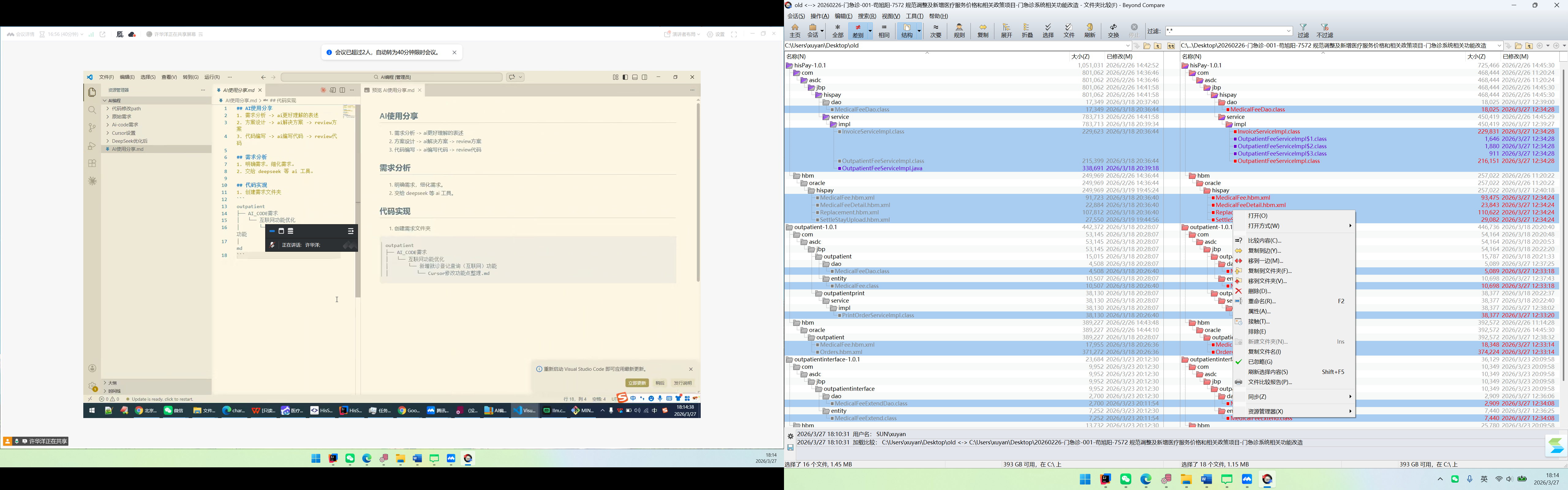The image size is (1568, 490).
Task: Click the 相同 show-same toolbar icon
Action: coord(884,30)
